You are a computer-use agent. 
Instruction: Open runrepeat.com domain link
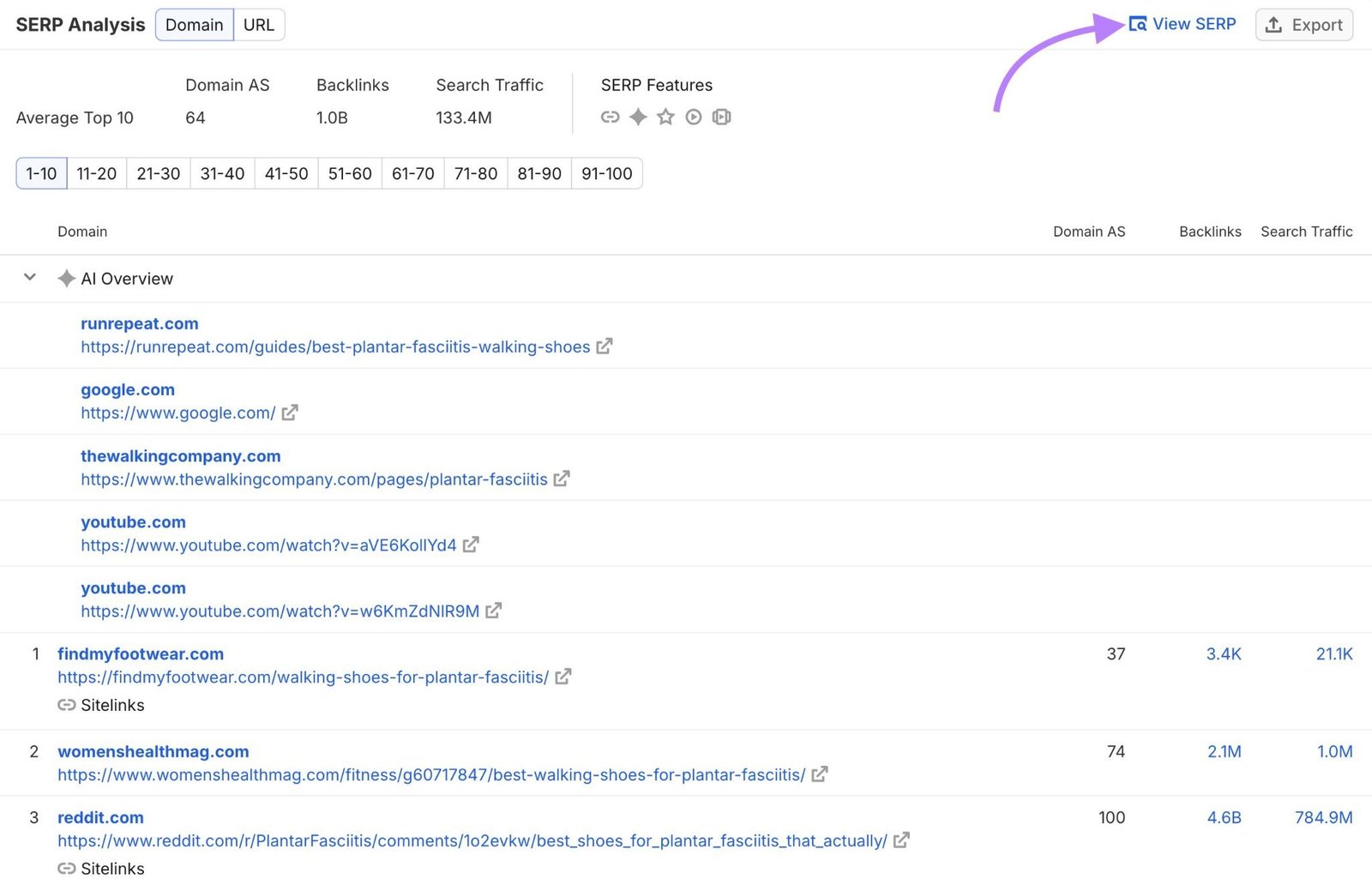click(x=140, y=323)
